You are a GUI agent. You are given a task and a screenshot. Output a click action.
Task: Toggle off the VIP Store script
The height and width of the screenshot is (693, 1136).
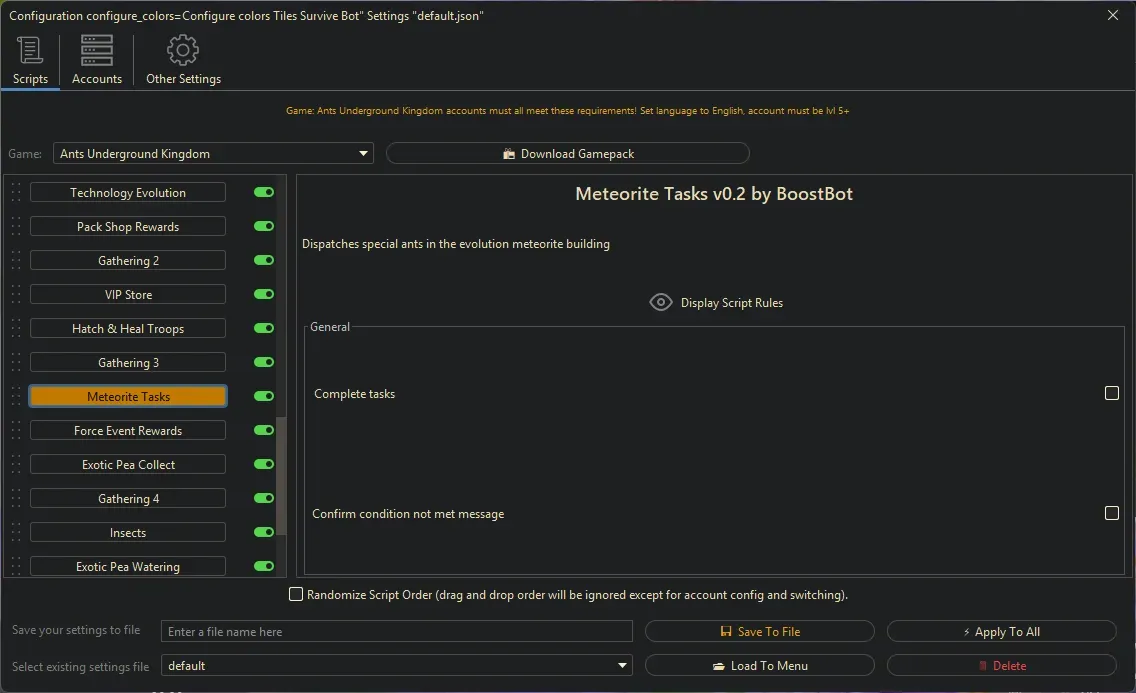point(263,294)
